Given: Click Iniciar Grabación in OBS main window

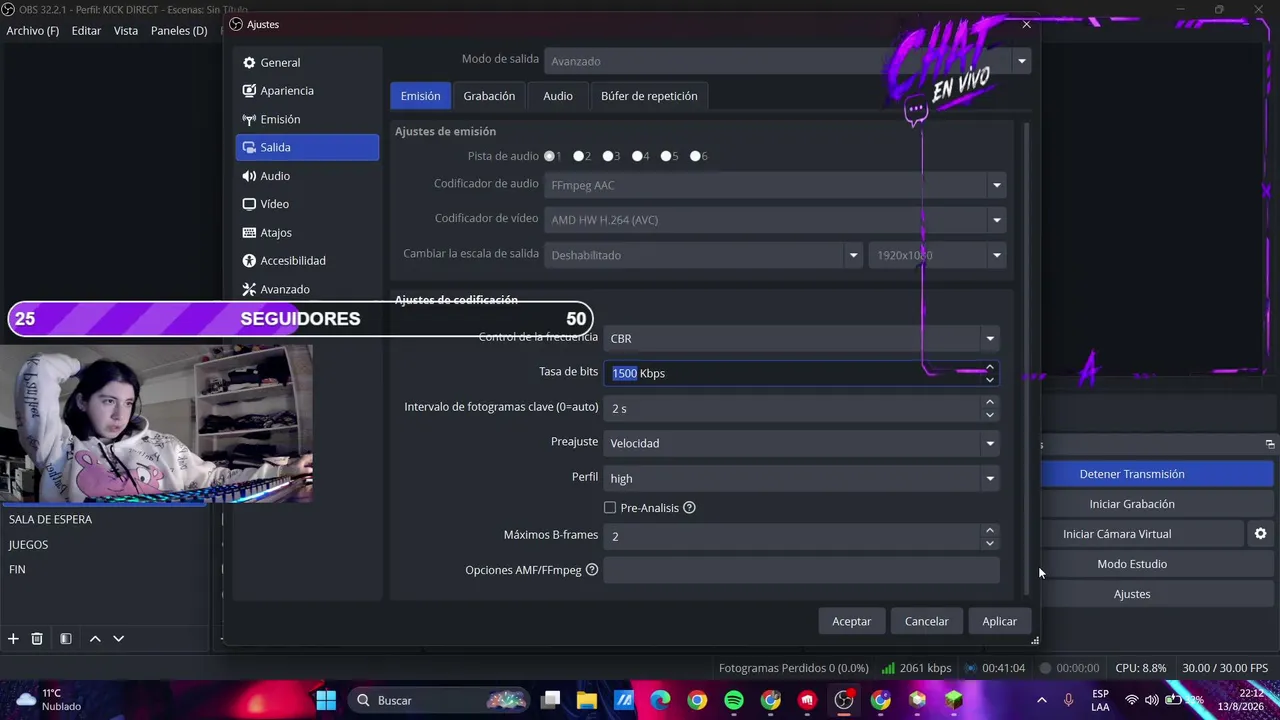Looking at the screenshot, I should click(1132, 504).
